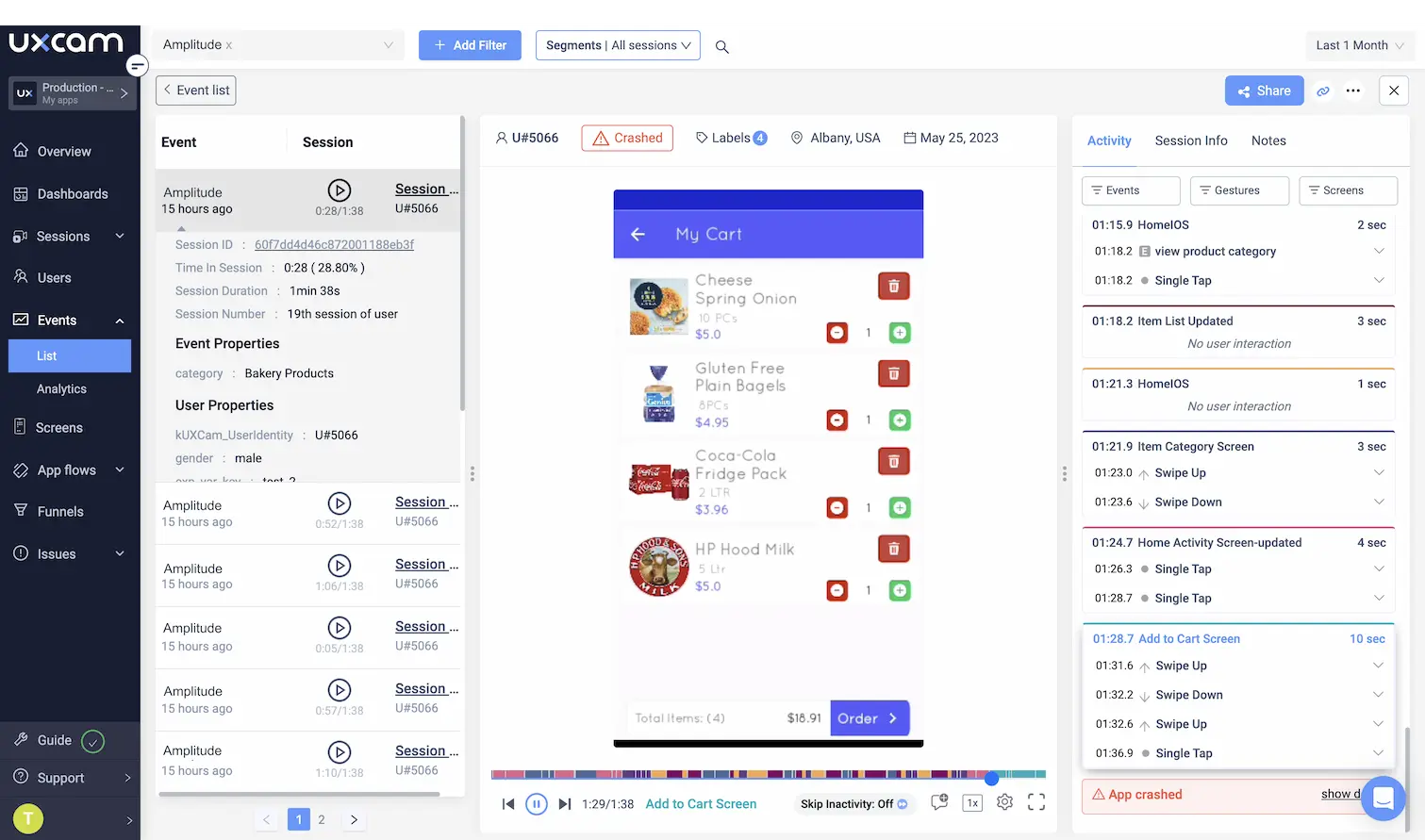
Task: Go back using My Cart arrow
Action: (x=638, y=234)
